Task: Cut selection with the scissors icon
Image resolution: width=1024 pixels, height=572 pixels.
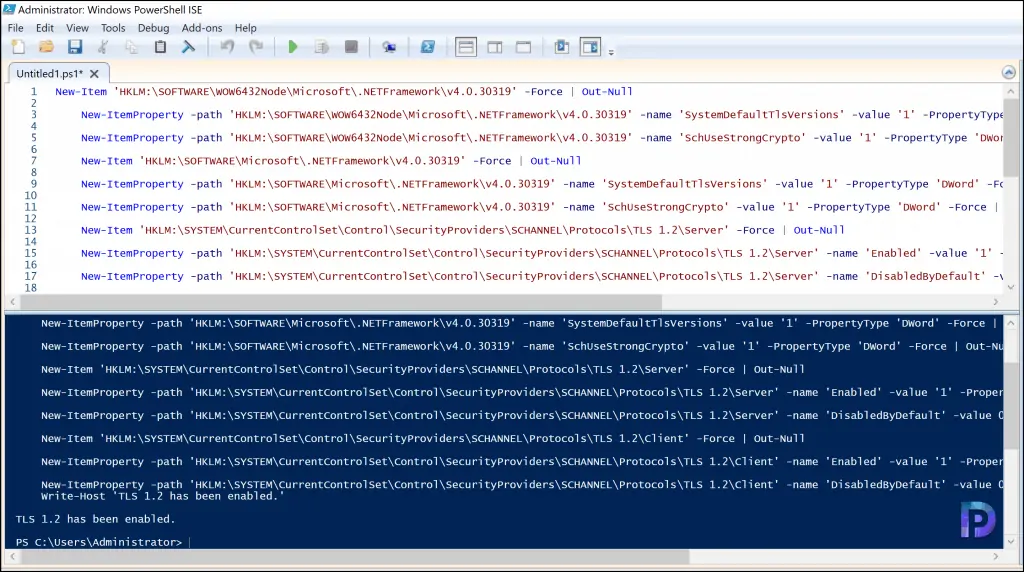Action: [103, 47]
